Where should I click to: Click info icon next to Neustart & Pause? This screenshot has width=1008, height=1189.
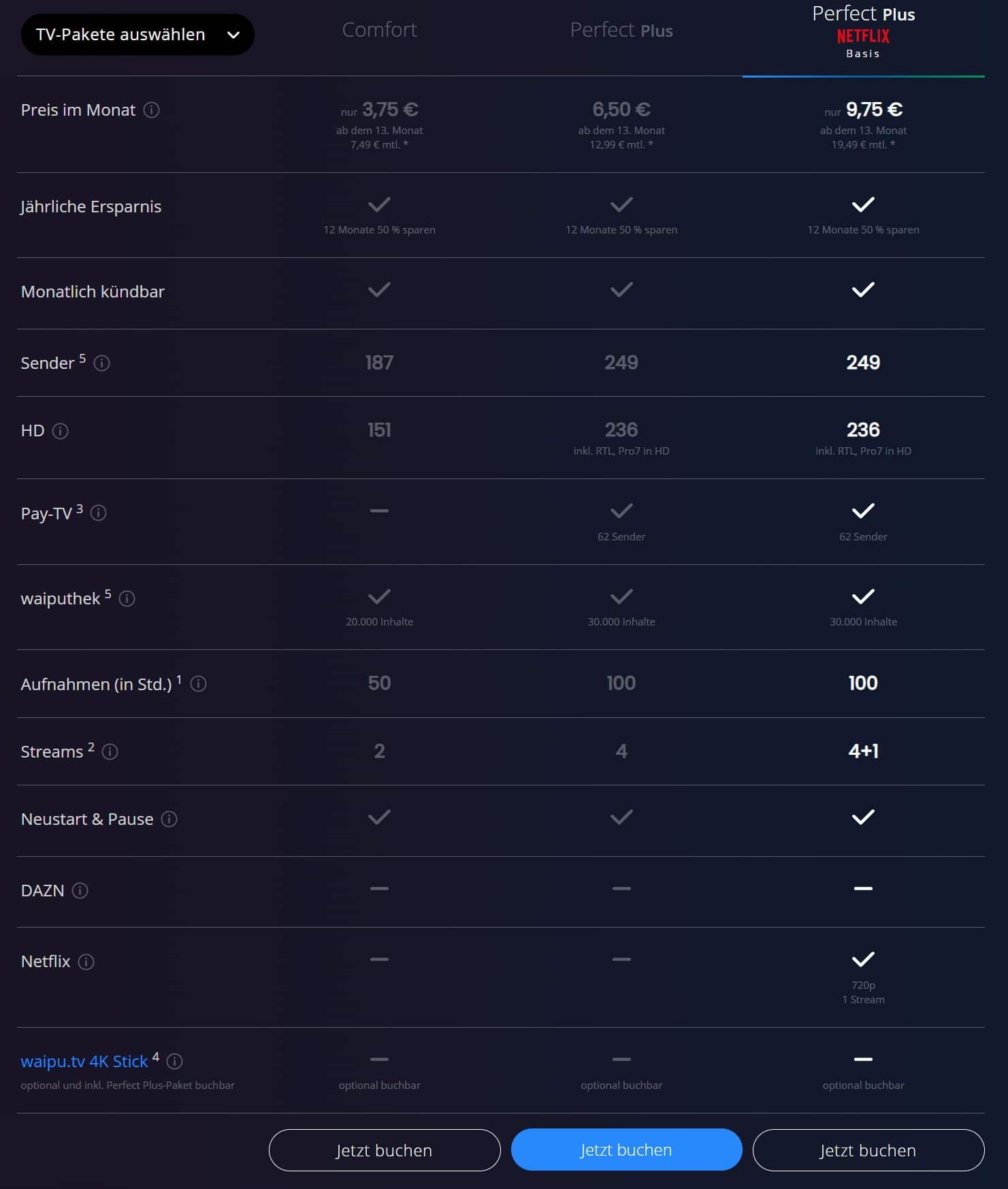pyautogui.click(x=169, y=819)
